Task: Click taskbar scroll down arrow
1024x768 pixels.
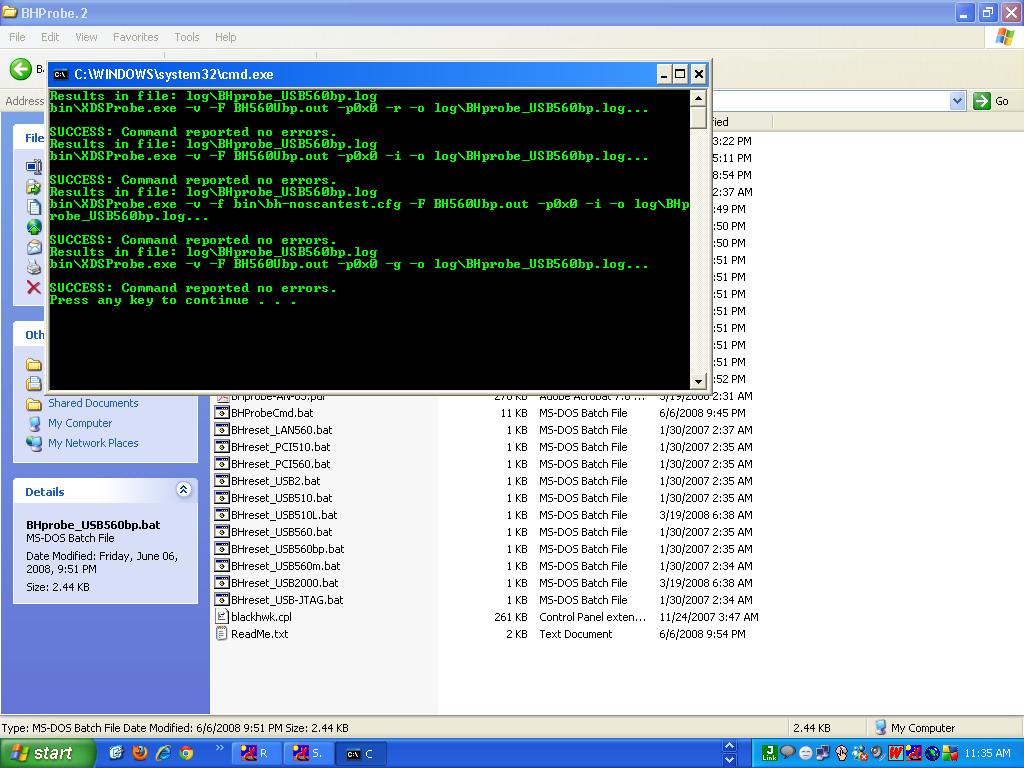Action: click(729, 760)
